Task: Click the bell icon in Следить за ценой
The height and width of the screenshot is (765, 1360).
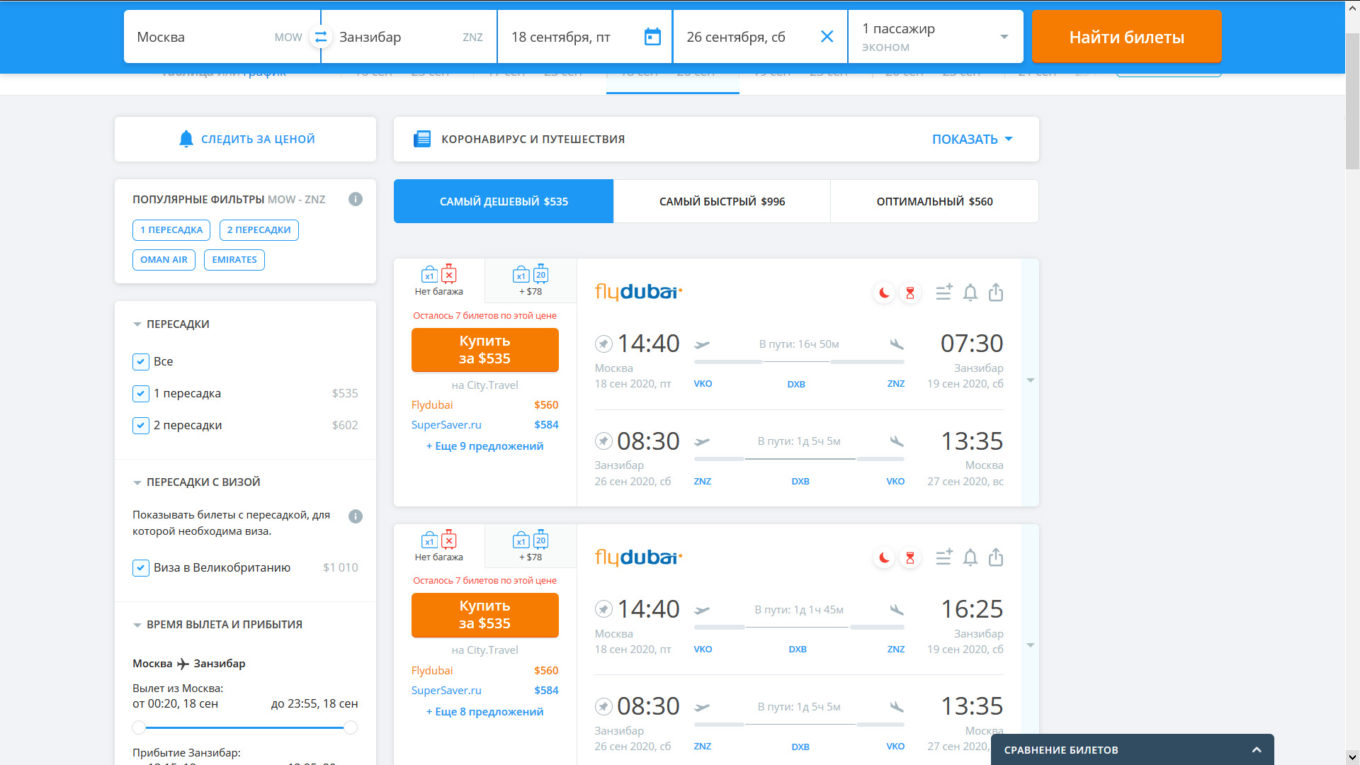Action: pyautogui.click(x=186, y=139)
